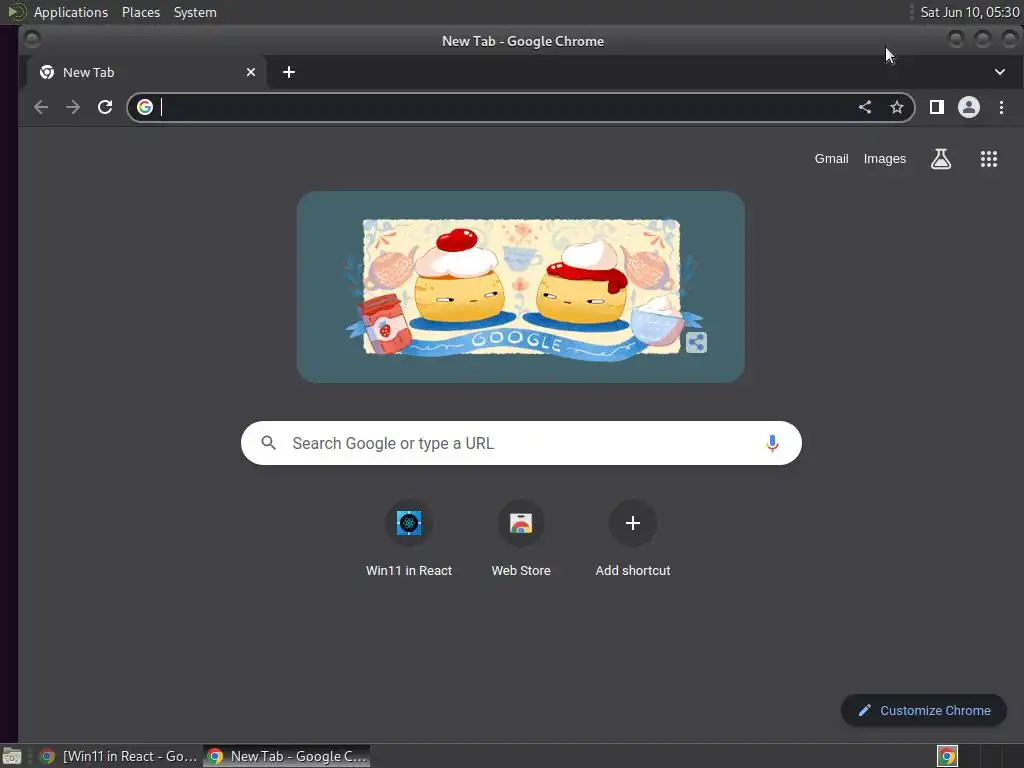Click the date and time clock
Screen dimensions: 1024x768
[x=970, y=12]
